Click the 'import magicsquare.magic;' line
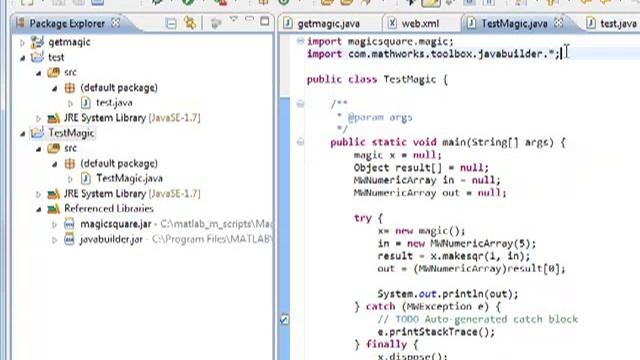 pyautogui.click(x=380, y=42)
